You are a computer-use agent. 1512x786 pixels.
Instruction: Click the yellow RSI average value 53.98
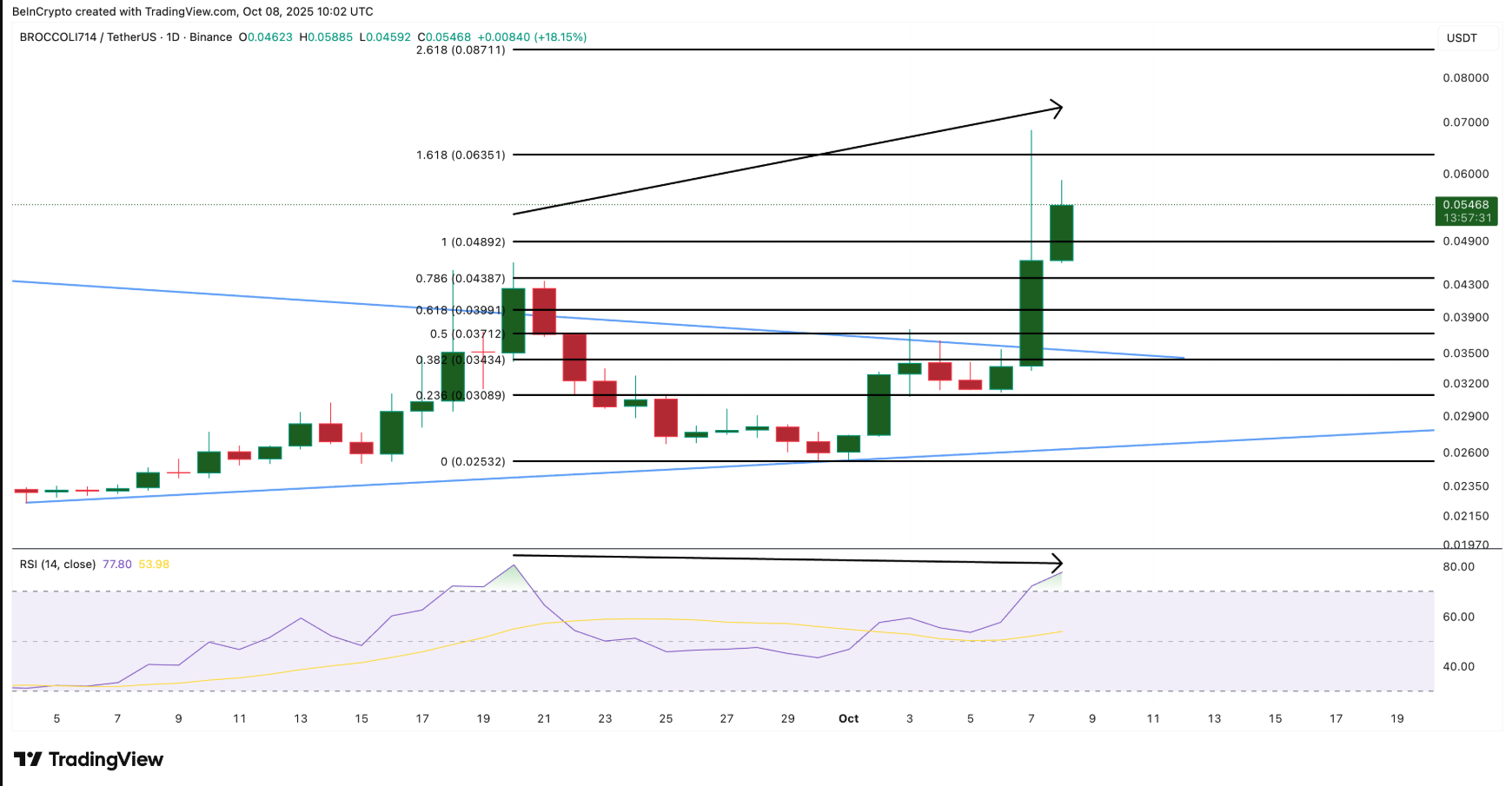tap(154, 565)
